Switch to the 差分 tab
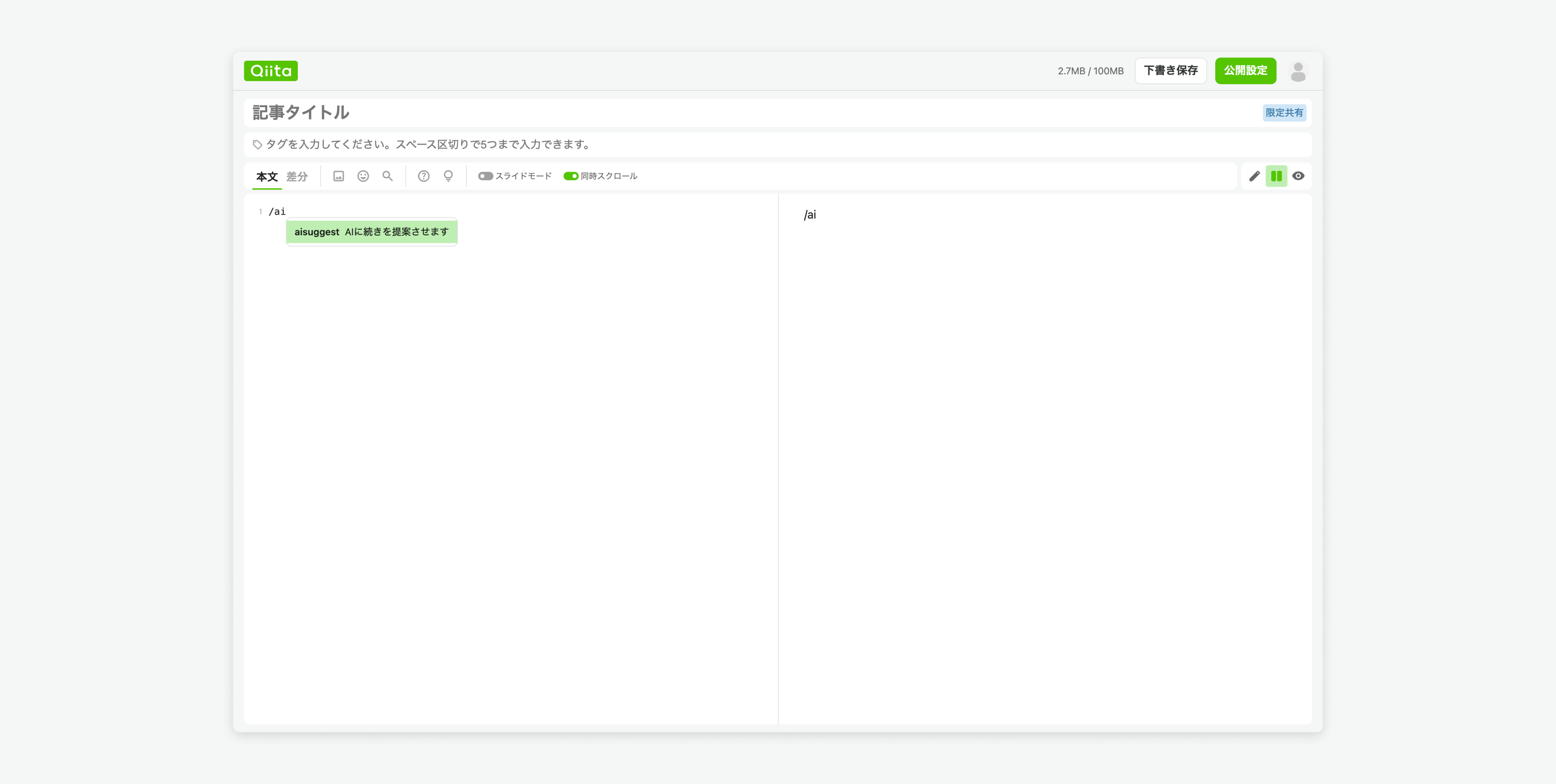 pos(297,177)
